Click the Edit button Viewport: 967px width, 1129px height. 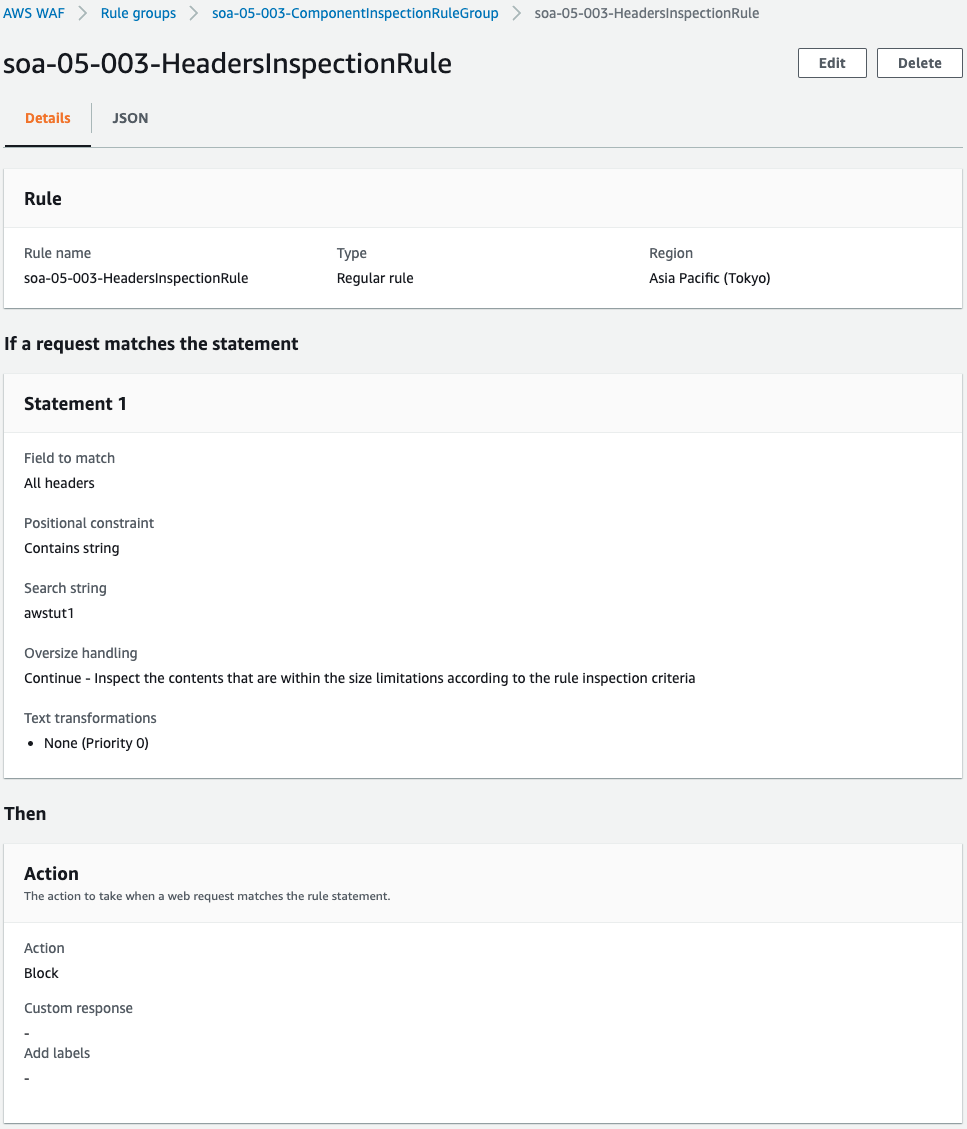click(x=831, y=62)
